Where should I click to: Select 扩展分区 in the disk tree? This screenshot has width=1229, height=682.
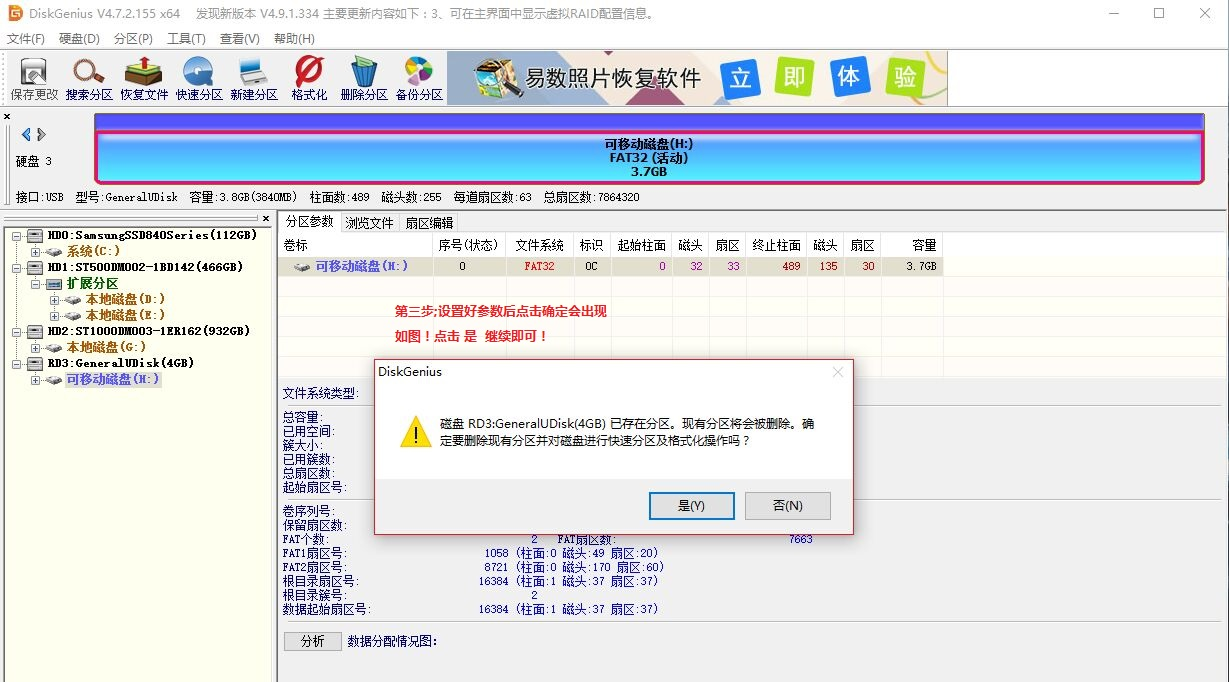pyautogui.click(x=92, y=284)
